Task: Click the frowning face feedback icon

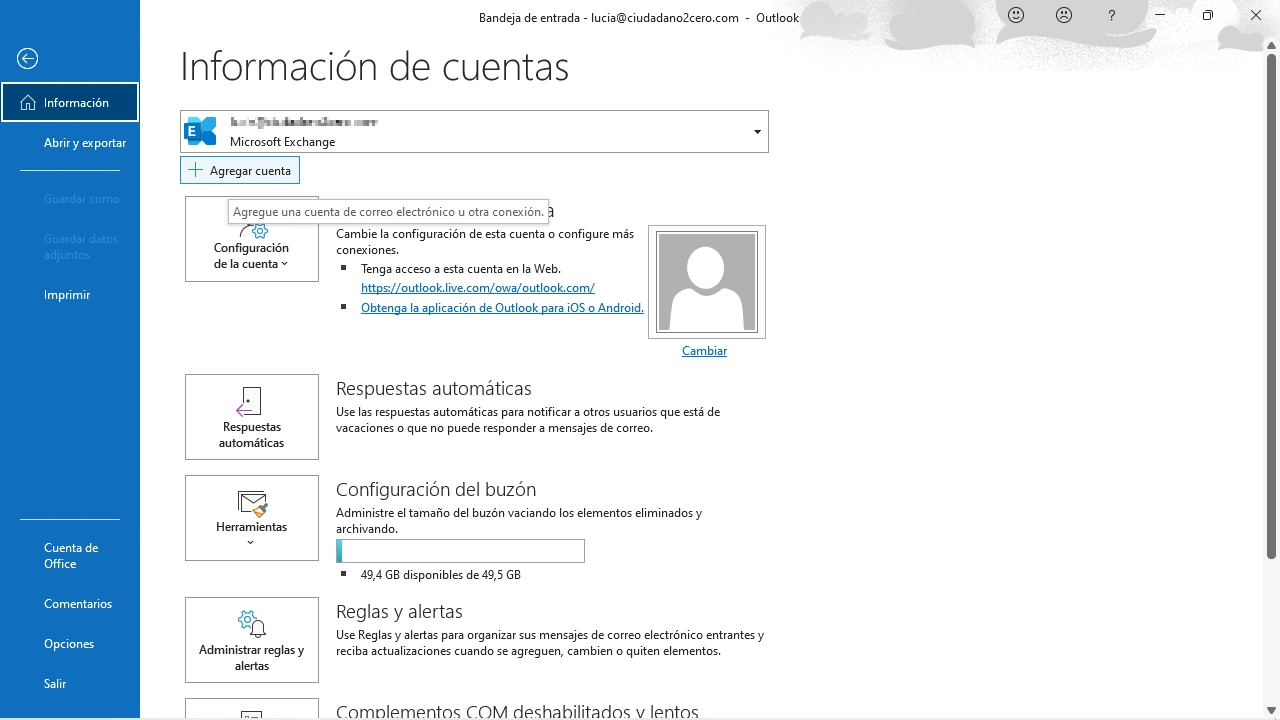Action: [1064, 16]
